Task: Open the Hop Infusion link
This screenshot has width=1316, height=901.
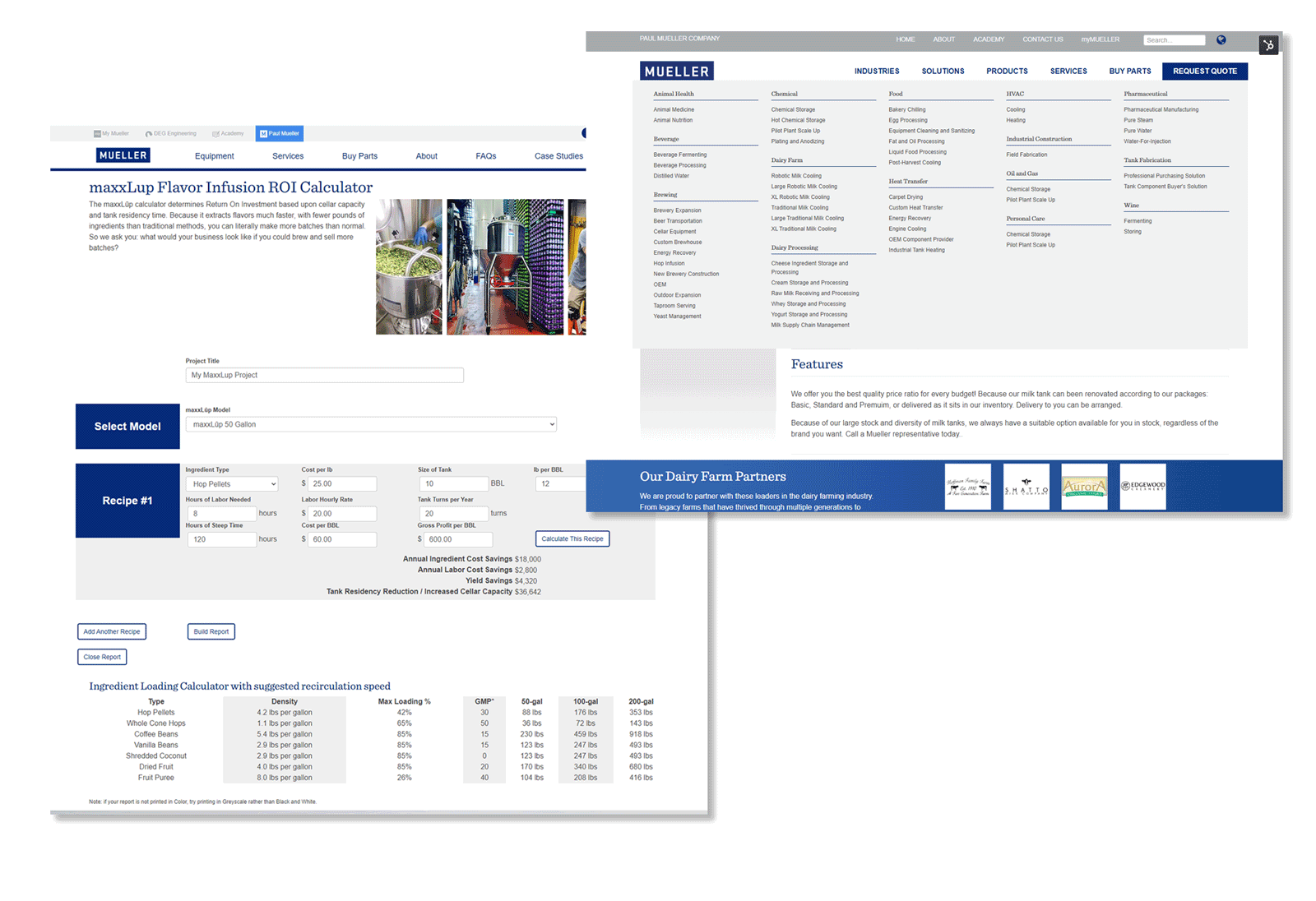Action: point(669,263)
